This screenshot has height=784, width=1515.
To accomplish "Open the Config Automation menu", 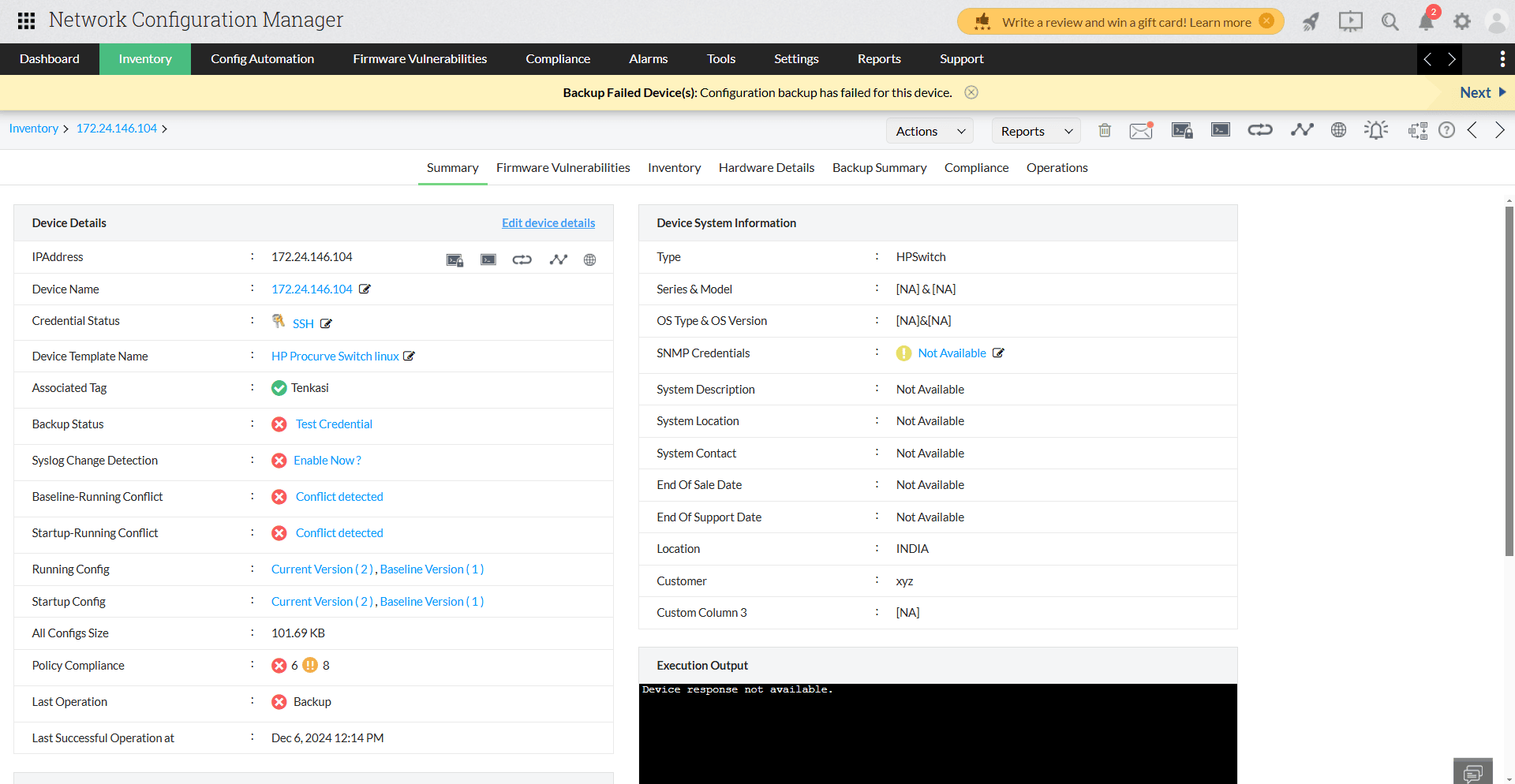I will (x=261, y=58).
